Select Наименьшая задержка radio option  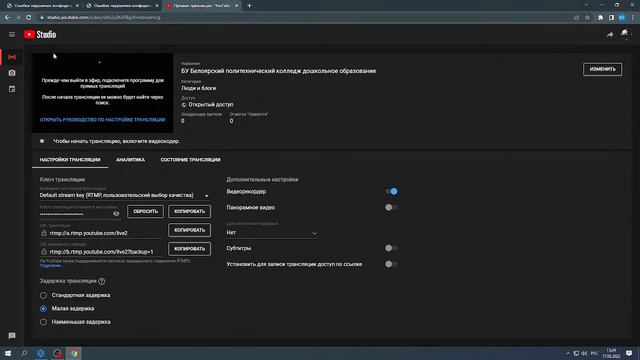43,322
